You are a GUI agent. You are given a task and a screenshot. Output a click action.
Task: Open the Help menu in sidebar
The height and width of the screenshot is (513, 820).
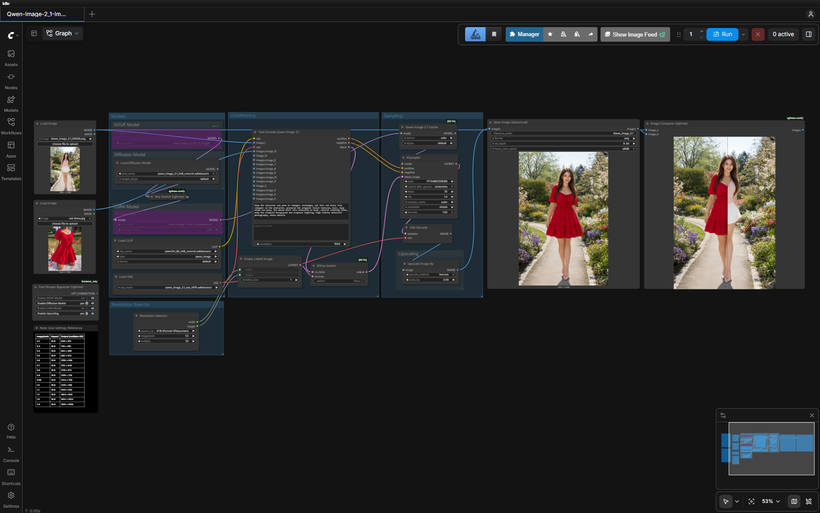tap(11, 430)
